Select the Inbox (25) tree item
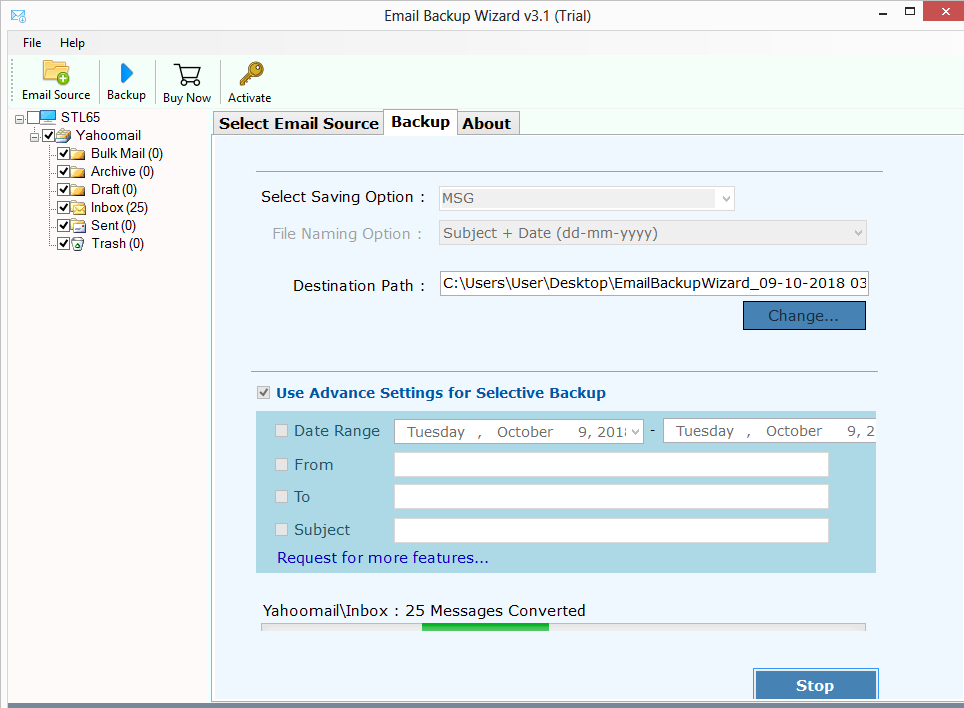The width and height of the screenshot is (964, 708). pyautogui.click(x=119, y=208)
